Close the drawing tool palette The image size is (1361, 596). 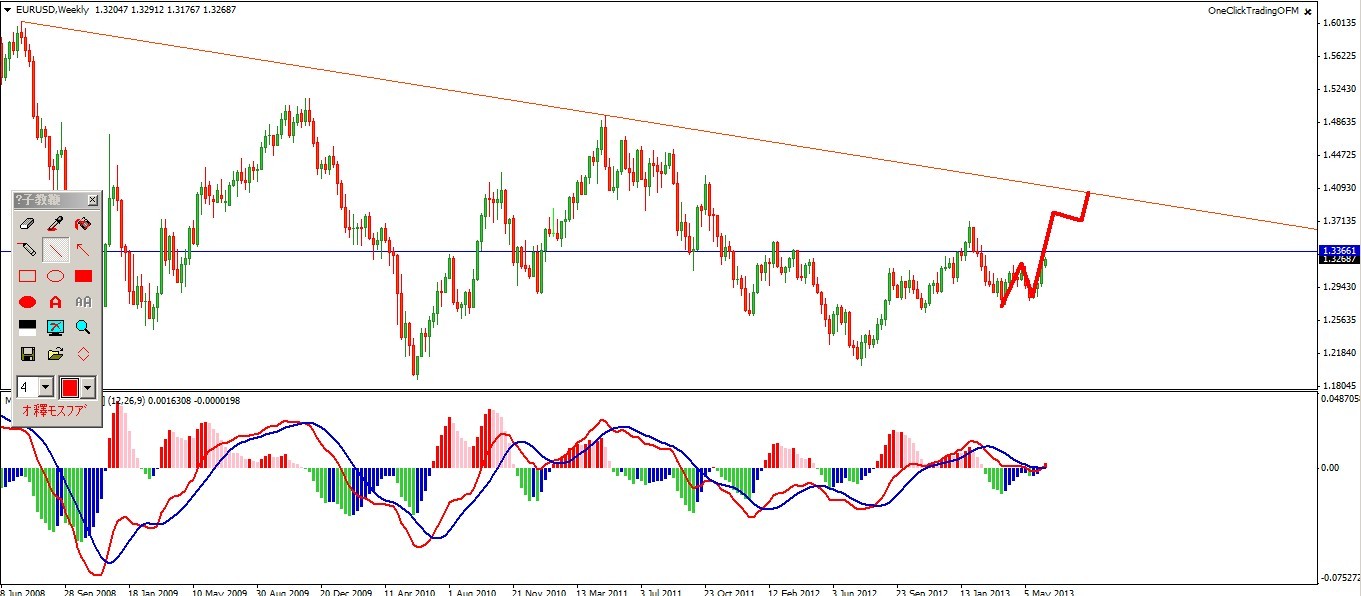point(93,200)
